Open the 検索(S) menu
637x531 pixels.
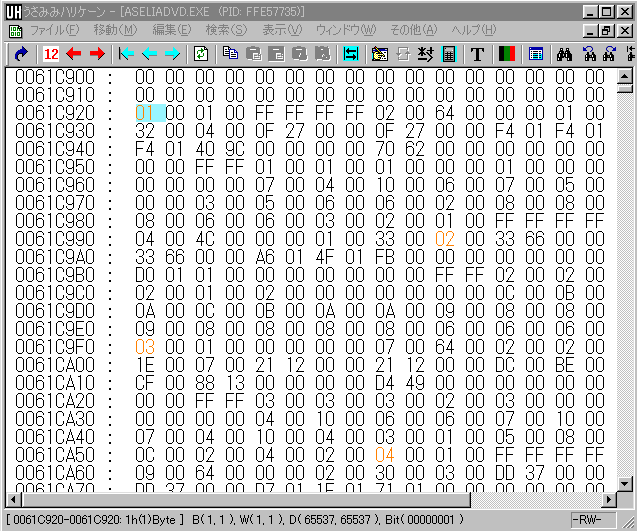click(225, 30)
